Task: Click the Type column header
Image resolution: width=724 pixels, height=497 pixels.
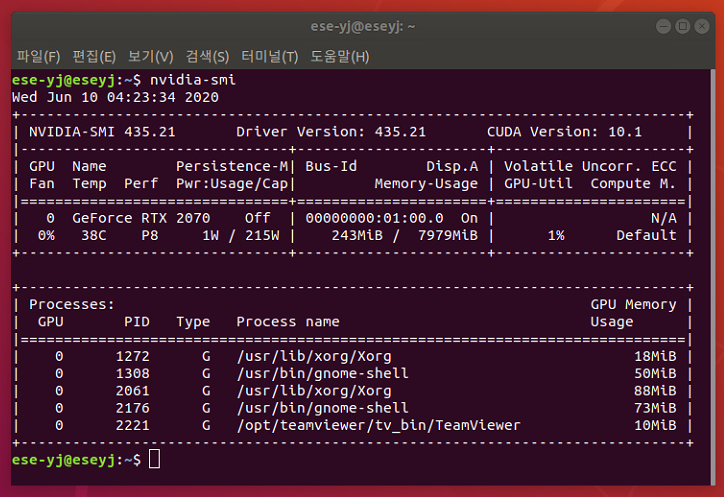Action: coord(193,322)
